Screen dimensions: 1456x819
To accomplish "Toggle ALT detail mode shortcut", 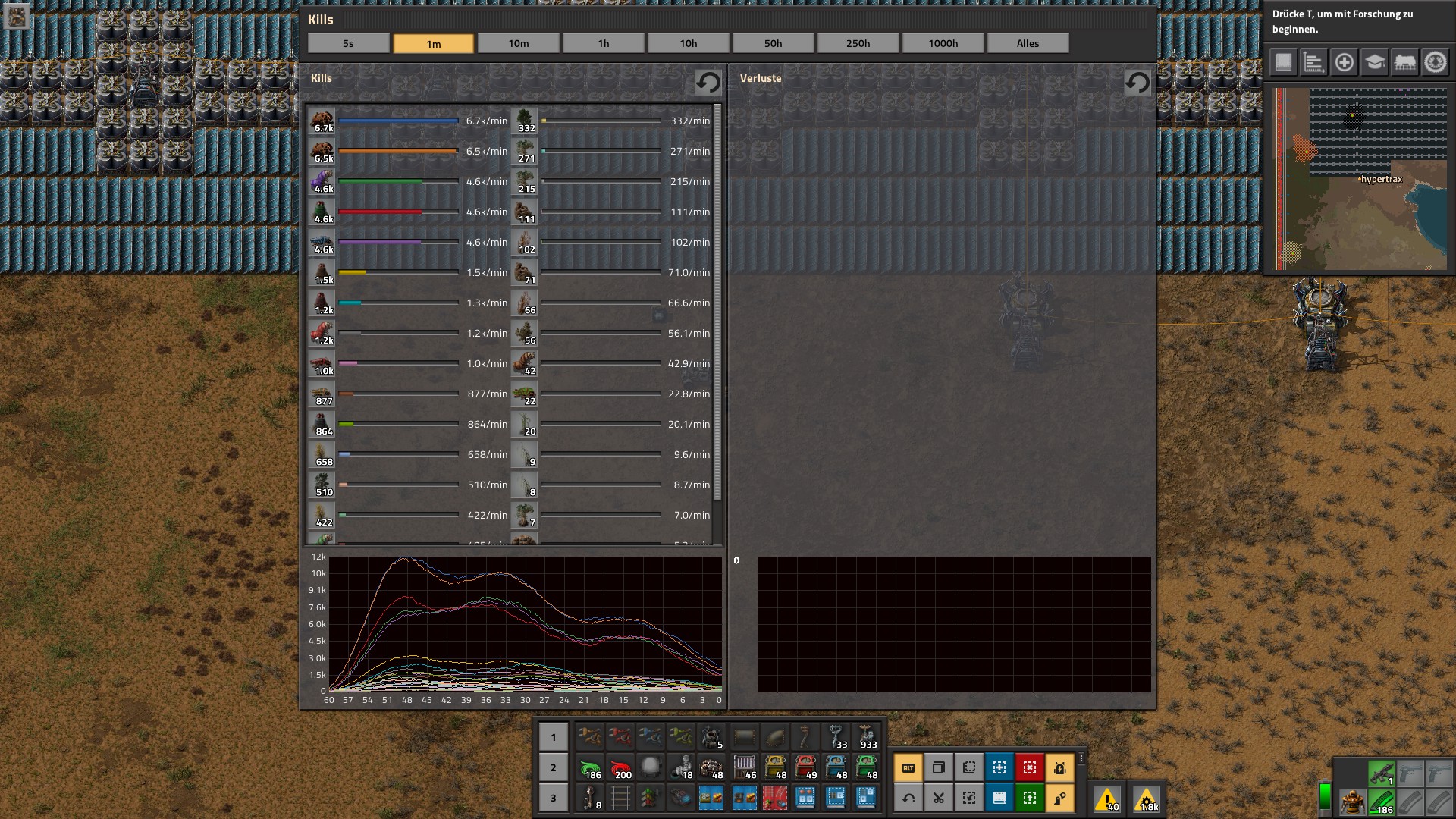I will click(908, 767).
